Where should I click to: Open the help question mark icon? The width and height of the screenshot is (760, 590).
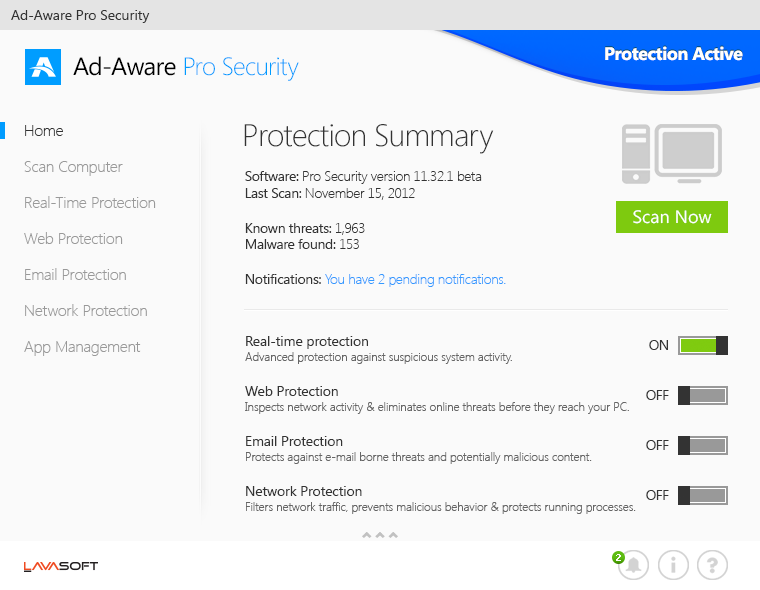712,565
